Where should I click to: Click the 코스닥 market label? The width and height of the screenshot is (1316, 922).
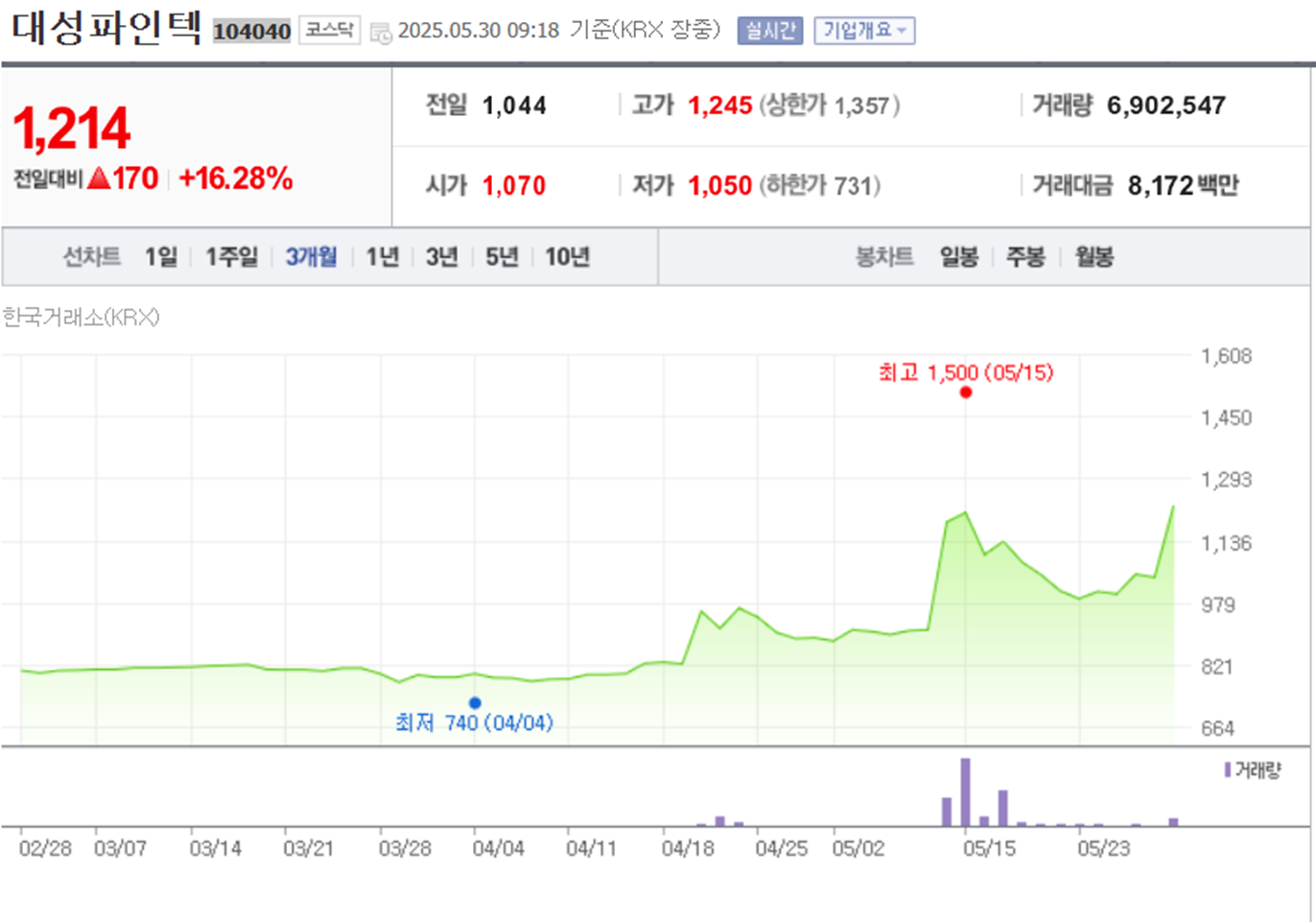[x=329, y=31]
